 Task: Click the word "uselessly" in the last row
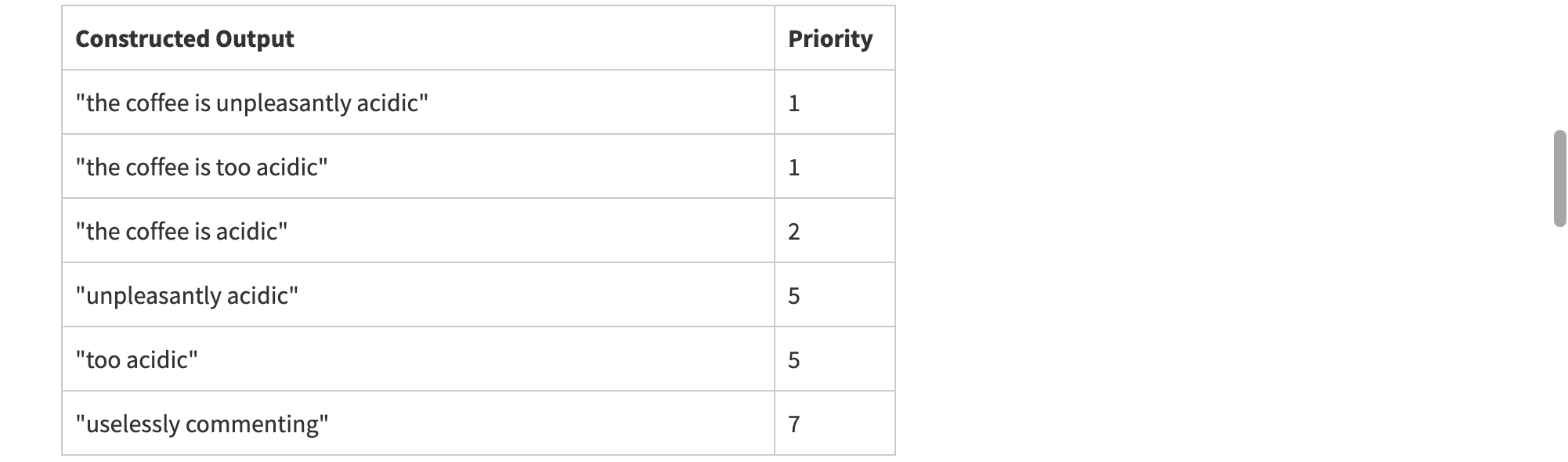(x=132, y=424)
